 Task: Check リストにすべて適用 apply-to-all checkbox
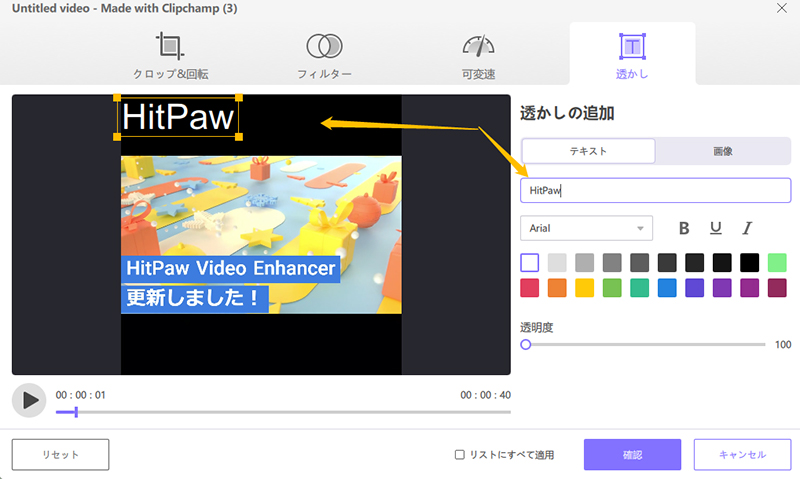pos(460,455)
